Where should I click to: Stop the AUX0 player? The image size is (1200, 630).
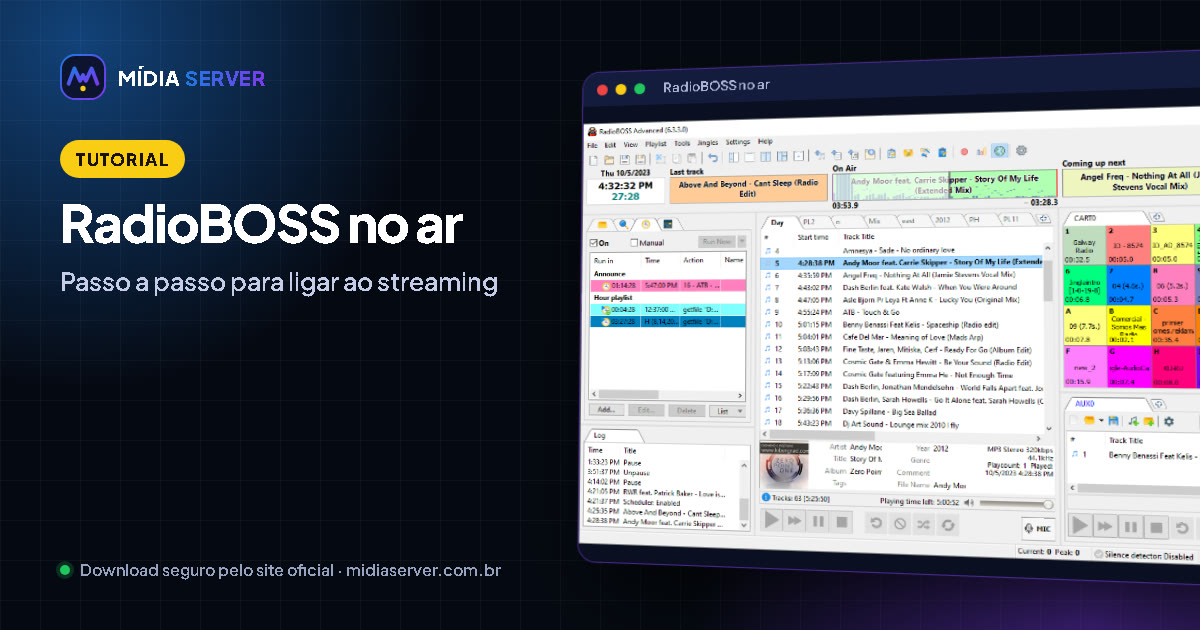[1156, 527]
